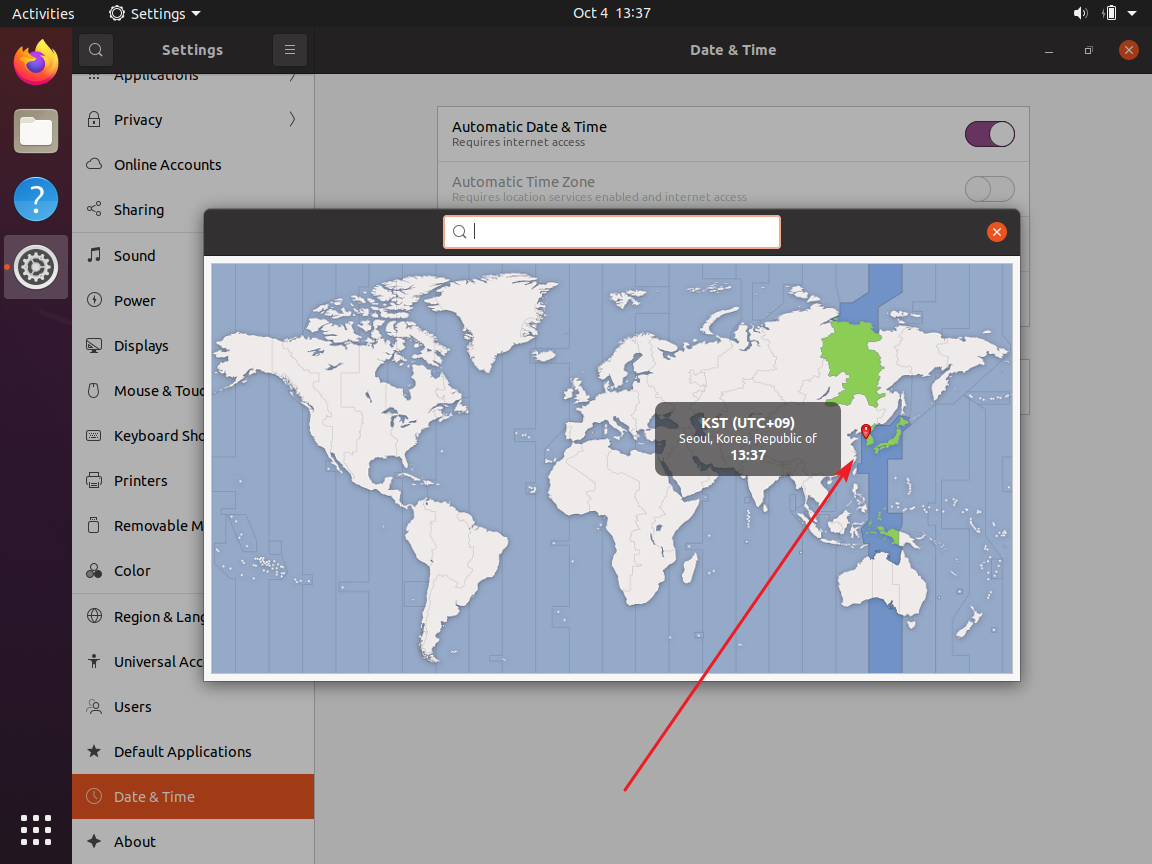Show Applications grid in dock
Image resolution: width=1152 pixels, height=864 pixels.
tap(36, 830)
